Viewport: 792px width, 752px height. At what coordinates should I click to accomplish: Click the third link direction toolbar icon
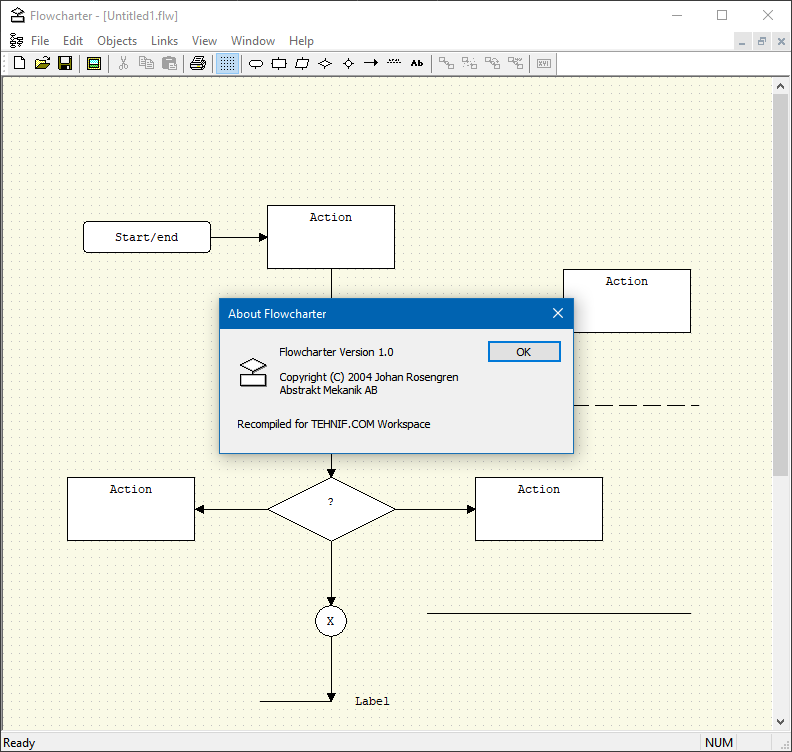492,63
